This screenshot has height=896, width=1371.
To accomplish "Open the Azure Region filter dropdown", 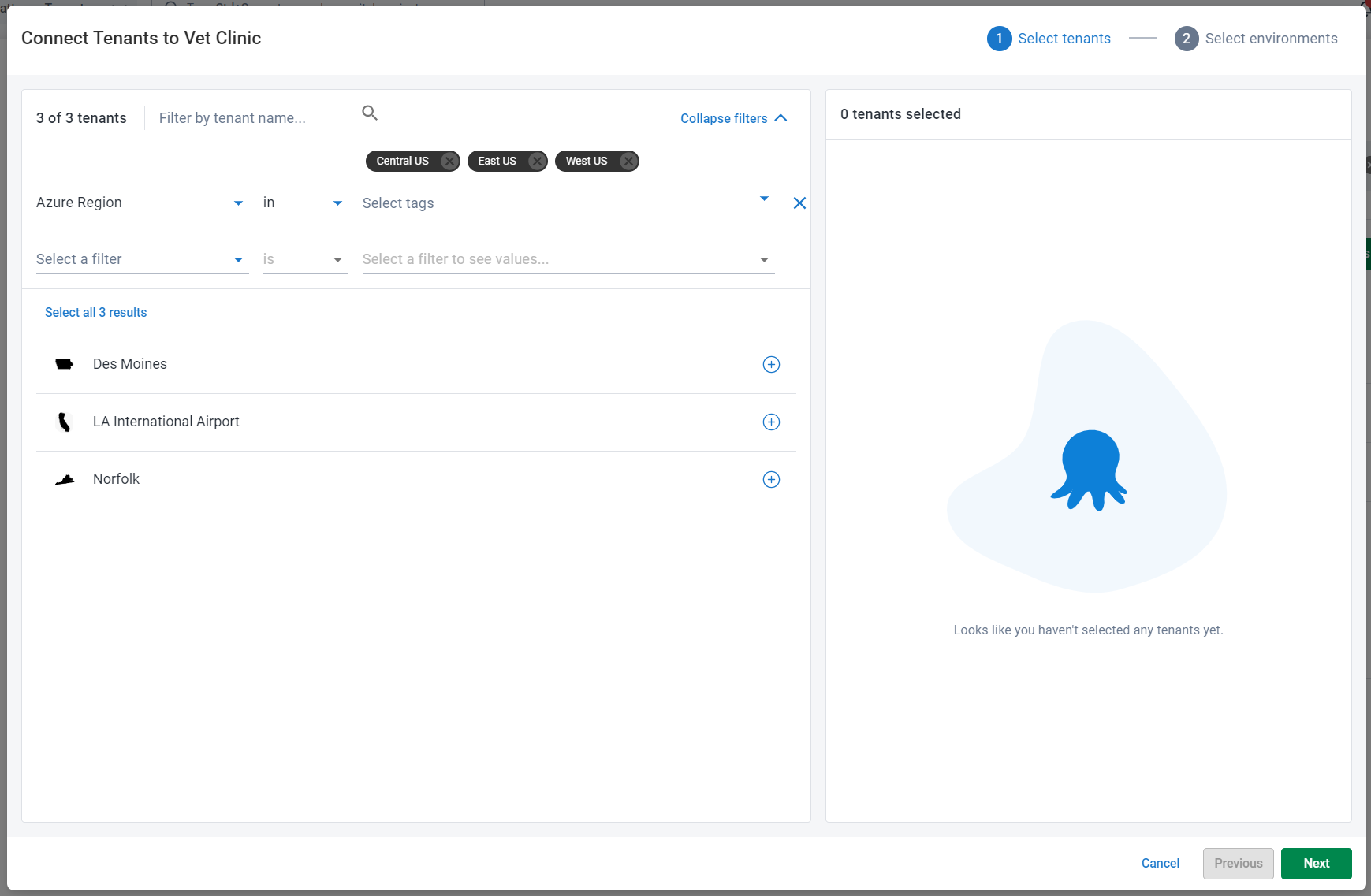I will click(142, 203).
